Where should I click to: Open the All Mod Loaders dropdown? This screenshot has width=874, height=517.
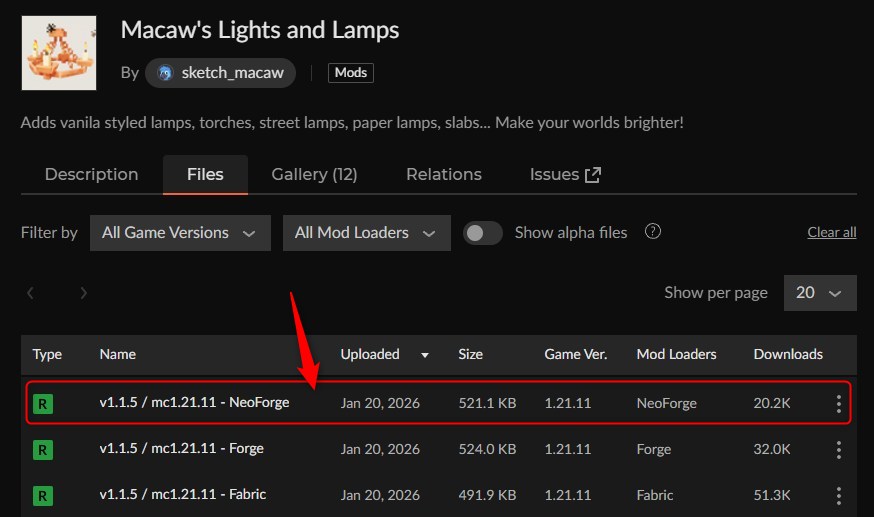(367, 233)
